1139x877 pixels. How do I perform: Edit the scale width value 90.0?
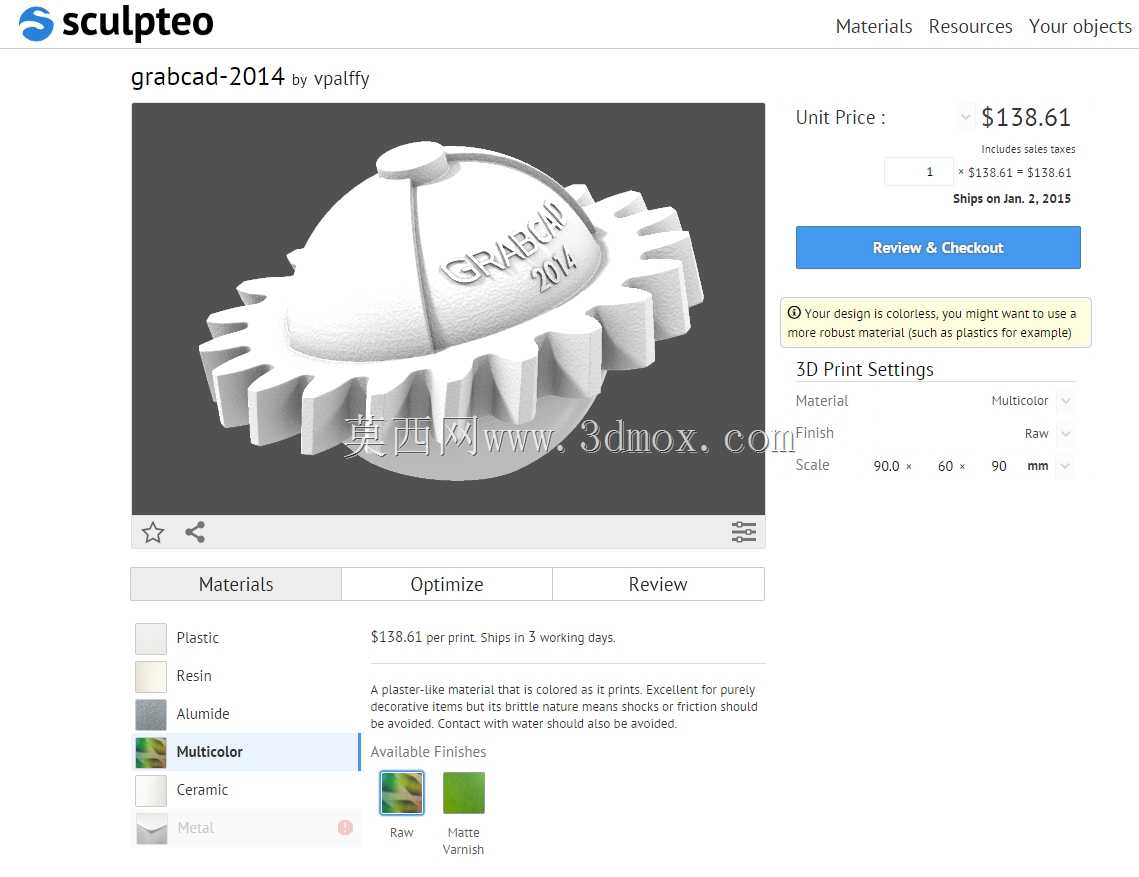click(x=886, y=466)
